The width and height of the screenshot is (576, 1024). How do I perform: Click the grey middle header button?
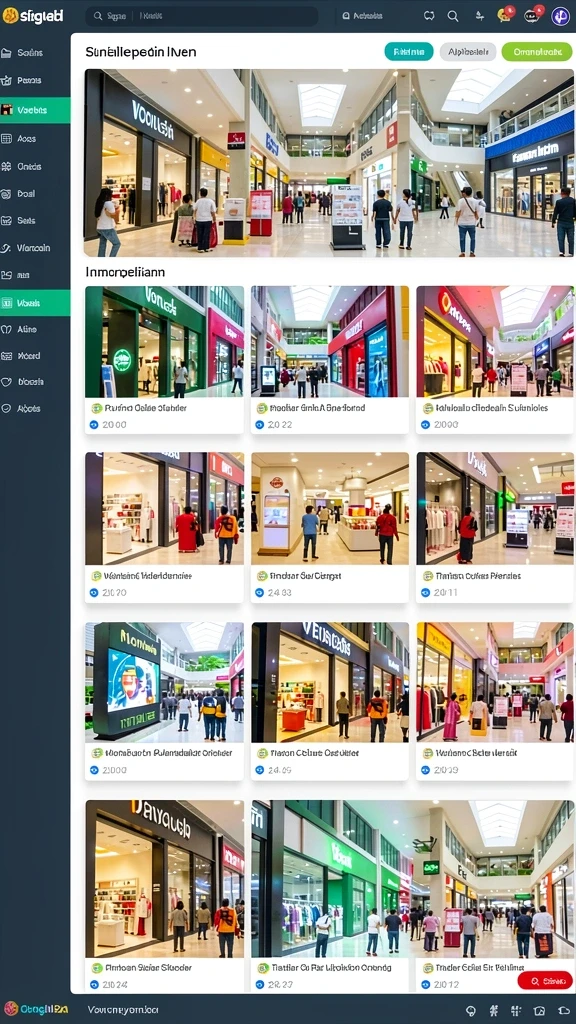(x=468, y=52)
